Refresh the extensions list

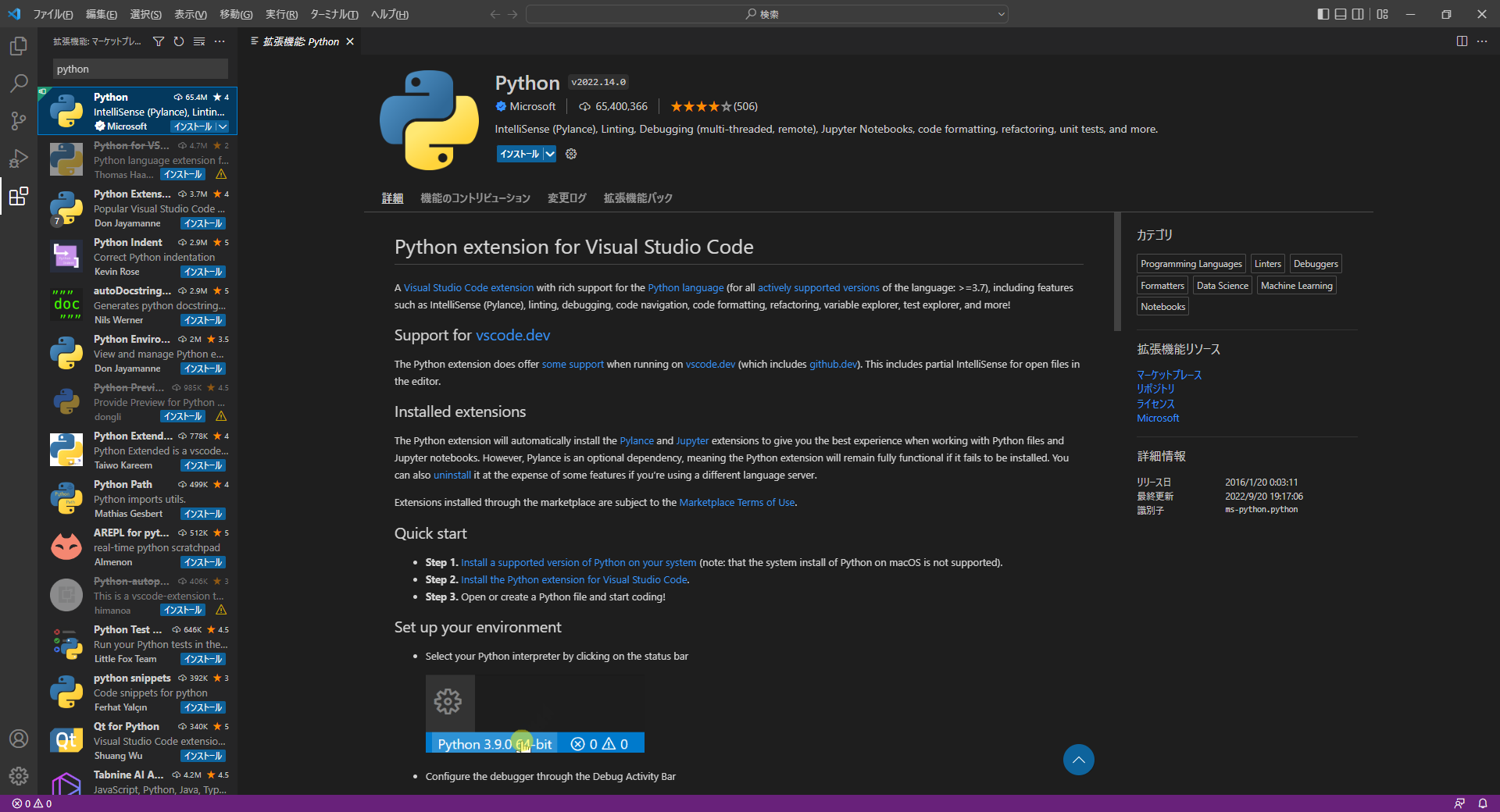(x=179, y=41)
